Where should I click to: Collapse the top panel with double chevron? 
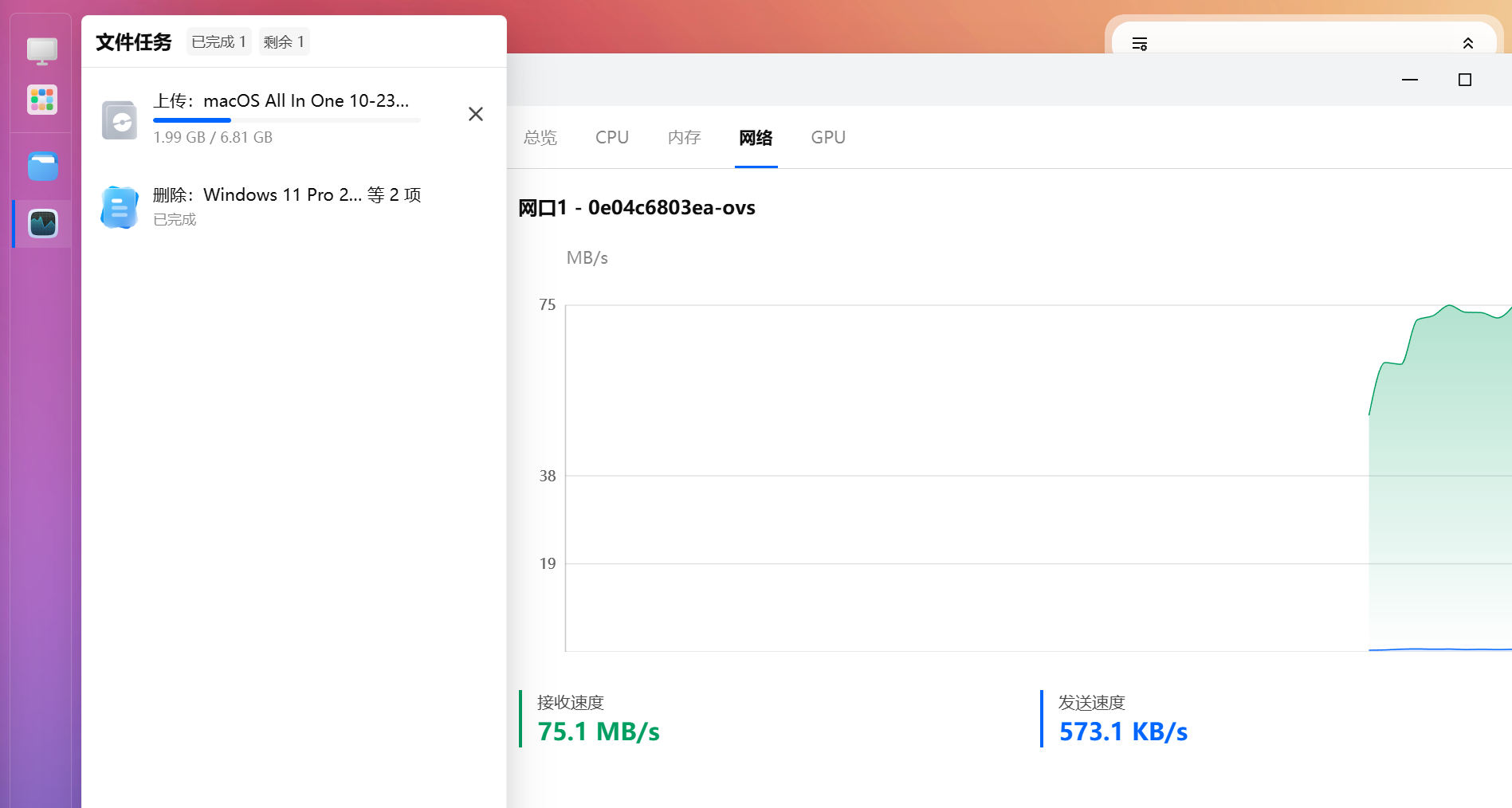coord(1468,44)
